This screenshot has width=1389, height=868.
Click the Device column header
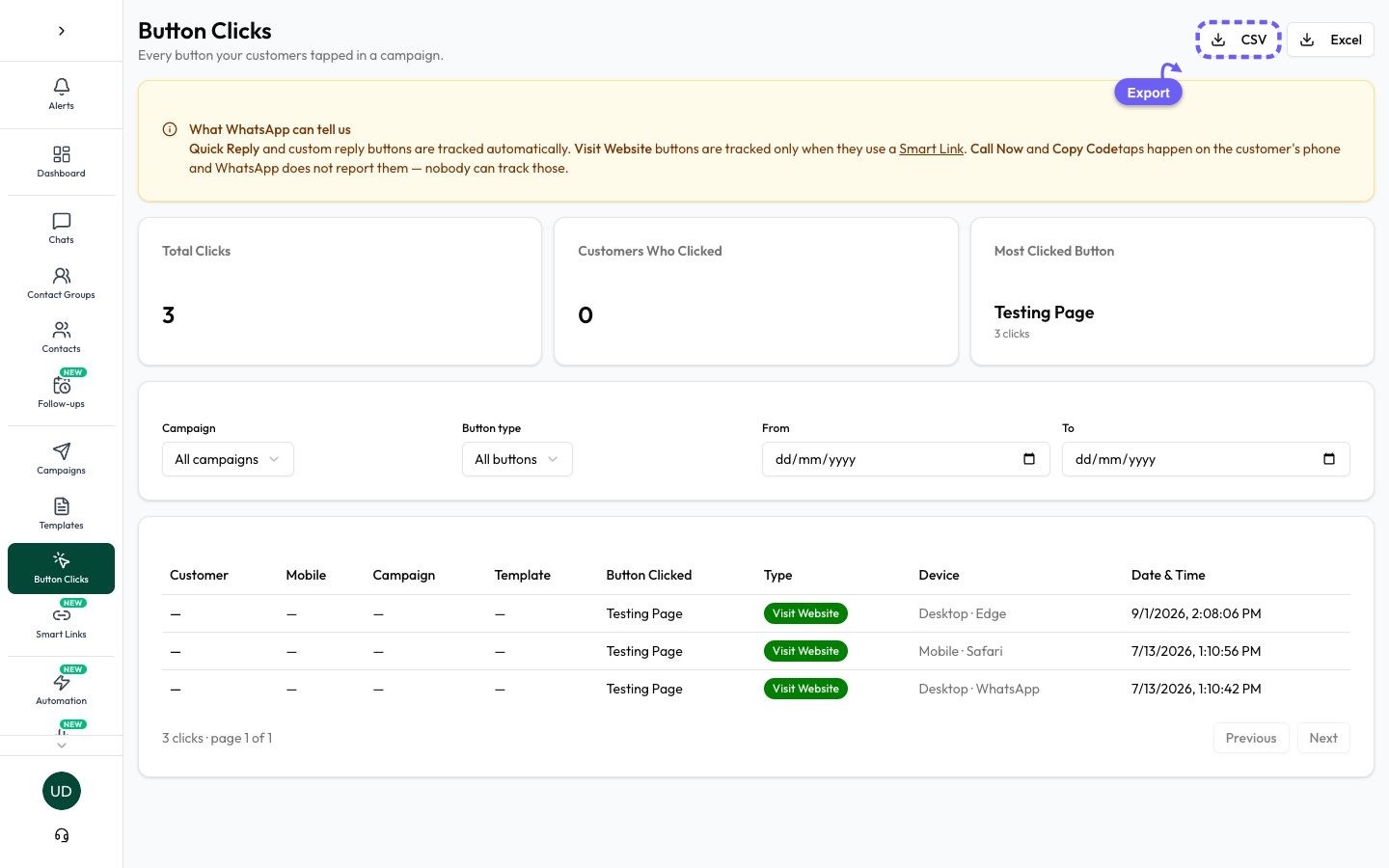pos(939,575)
